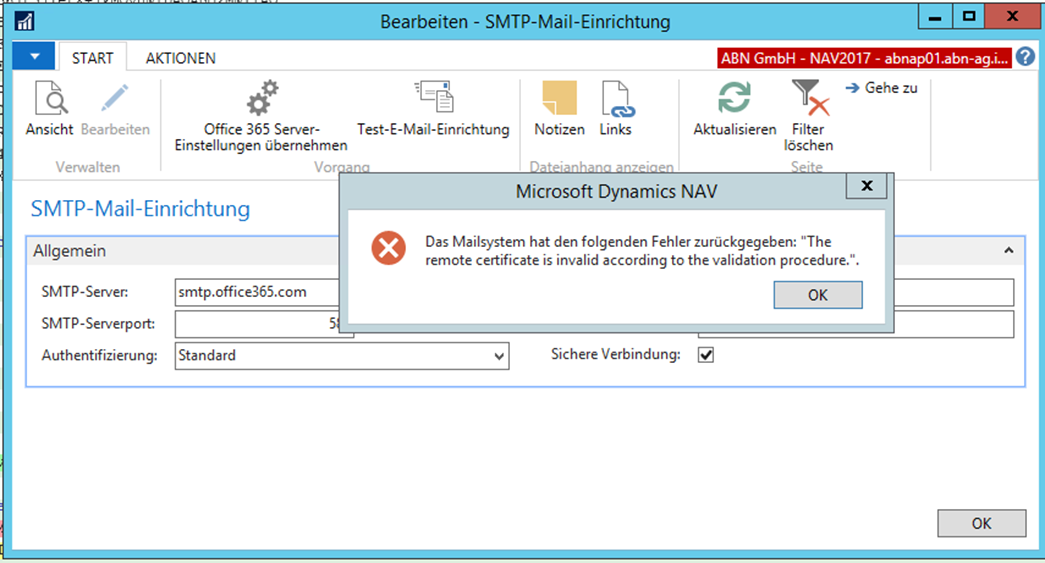Click the Ansicht ribbon icon
This screenshot has height=563, width=1045.
[51, 99]
